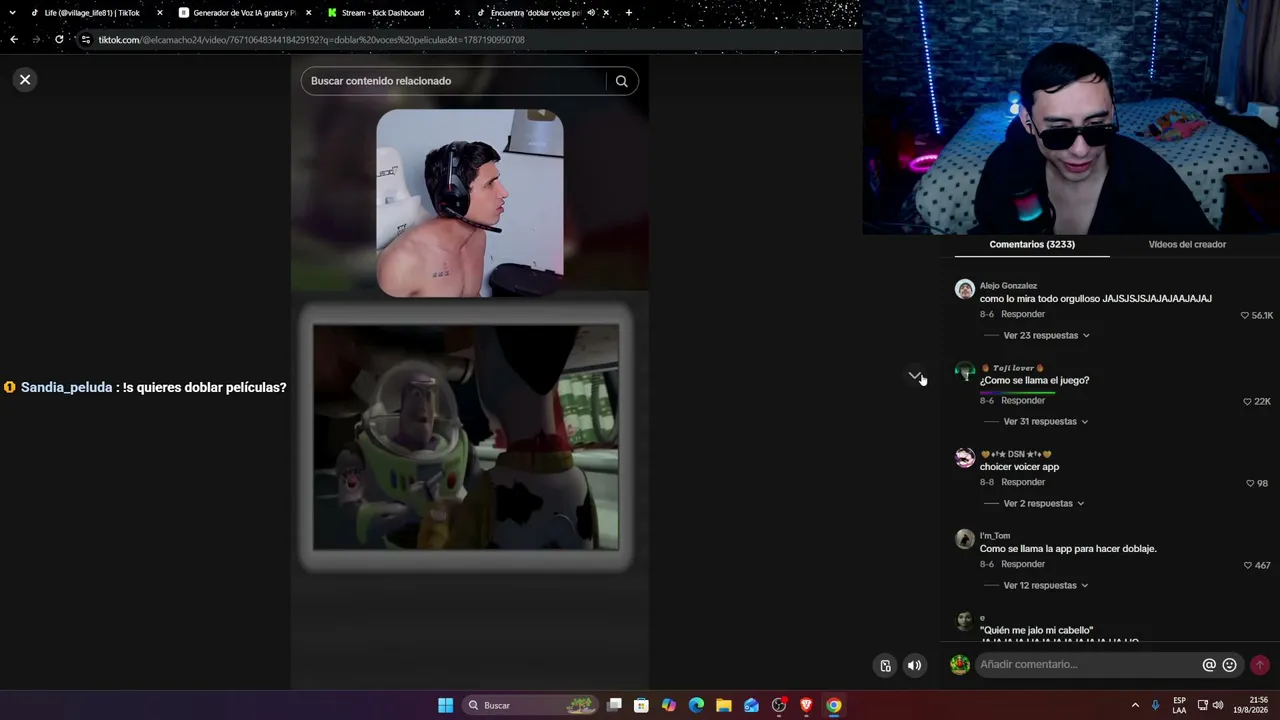Close the 'Encuentra doblar voces' tab
The width and height of the screenshot is (1280, 720).
[x=606, y=13]
